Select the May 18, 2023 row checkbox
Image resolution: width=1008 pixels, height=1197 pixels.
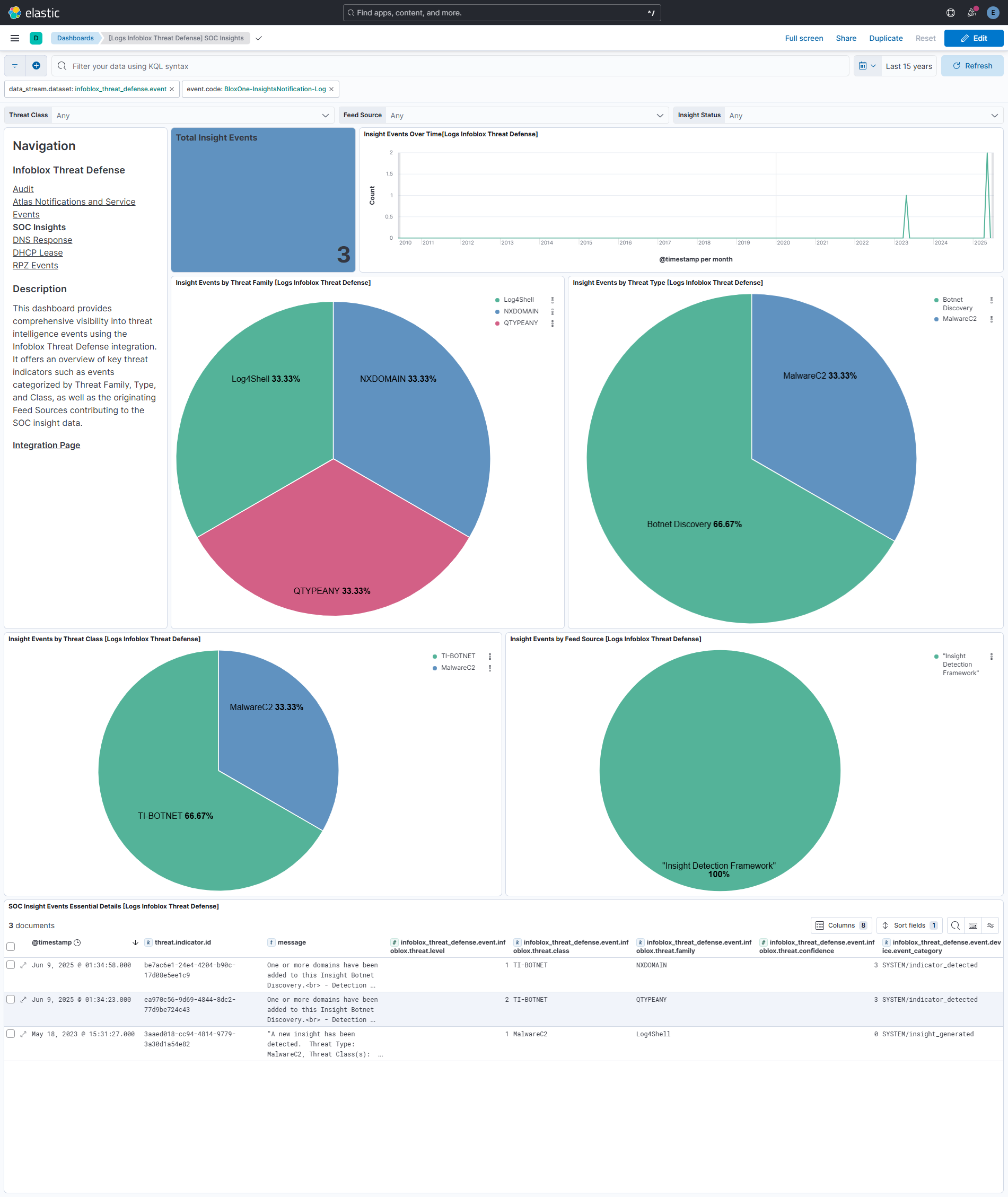tap(10, 1034)
